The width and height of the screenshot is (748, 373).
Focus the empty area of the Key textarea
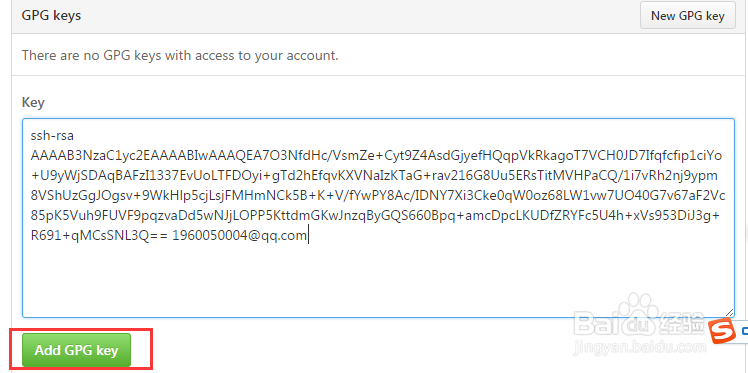[378, 279]
